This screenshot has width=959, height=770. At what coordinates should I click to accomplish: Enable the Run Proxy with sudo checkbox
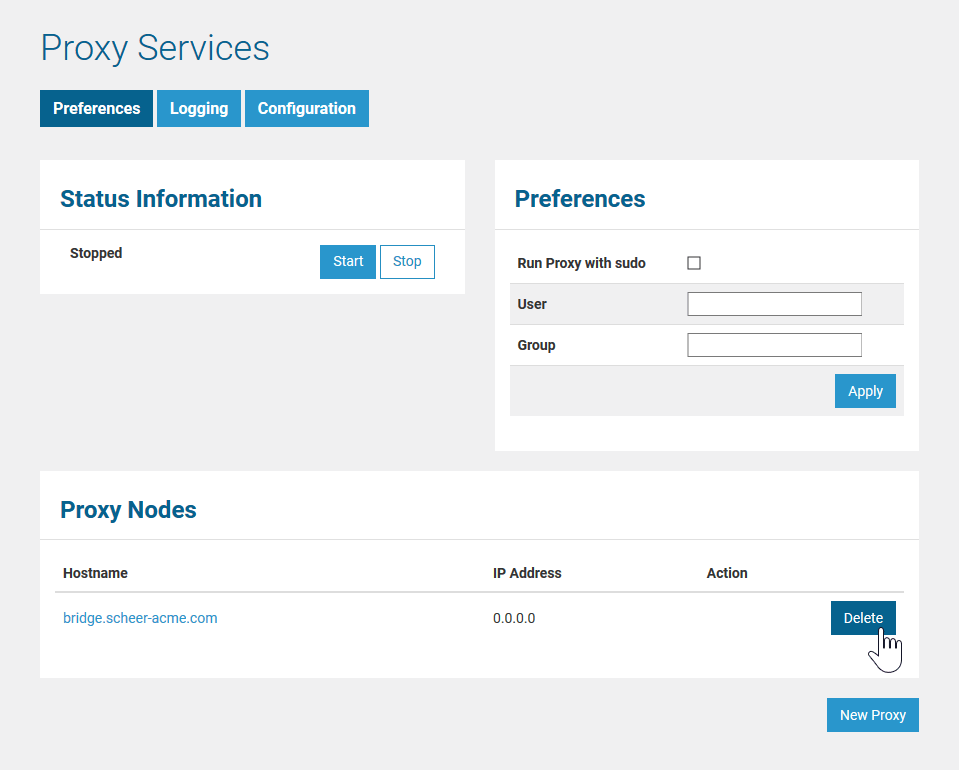[694, 263]
